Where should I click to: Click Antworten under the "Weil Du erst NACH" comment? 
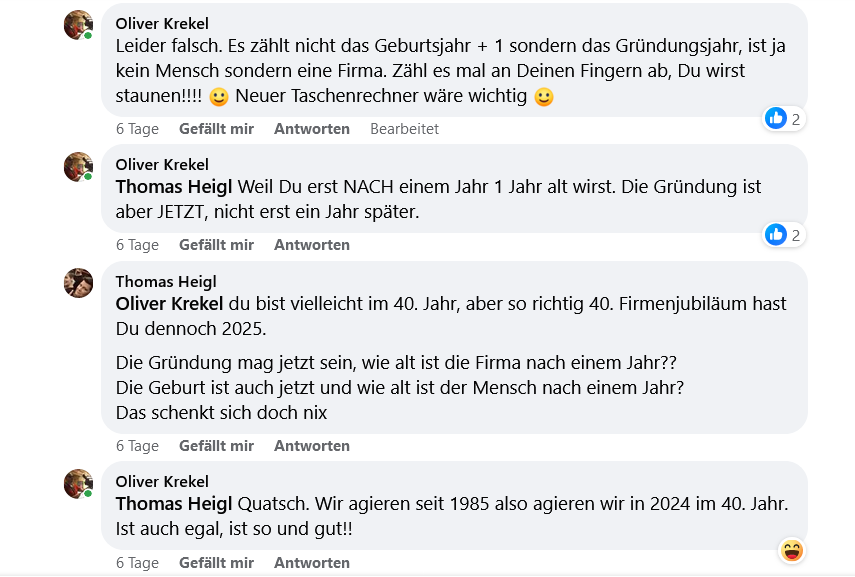coord(312,245)
